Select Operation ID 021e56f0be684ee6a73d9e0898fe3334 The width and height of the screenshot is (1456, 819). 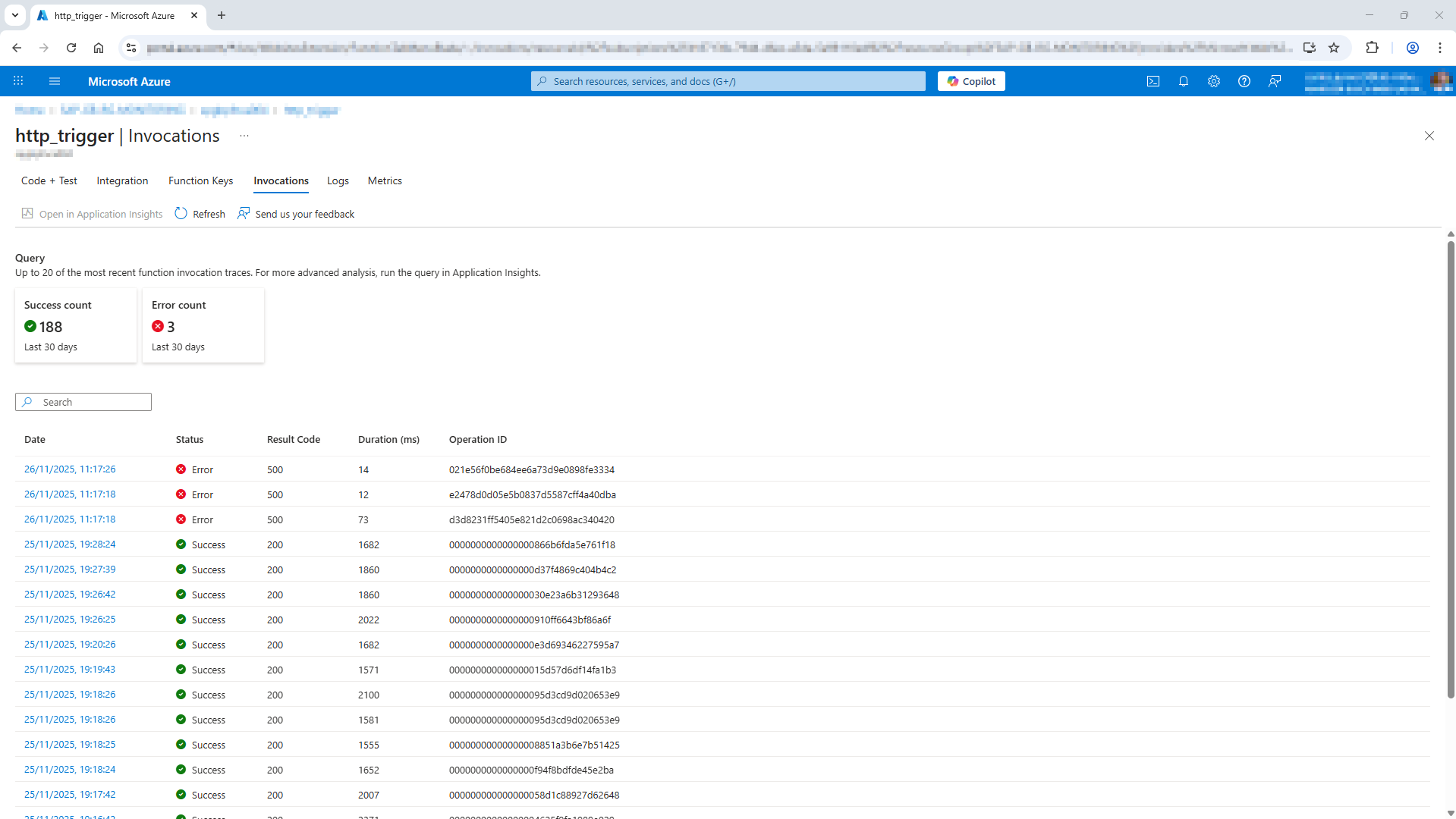532,470
